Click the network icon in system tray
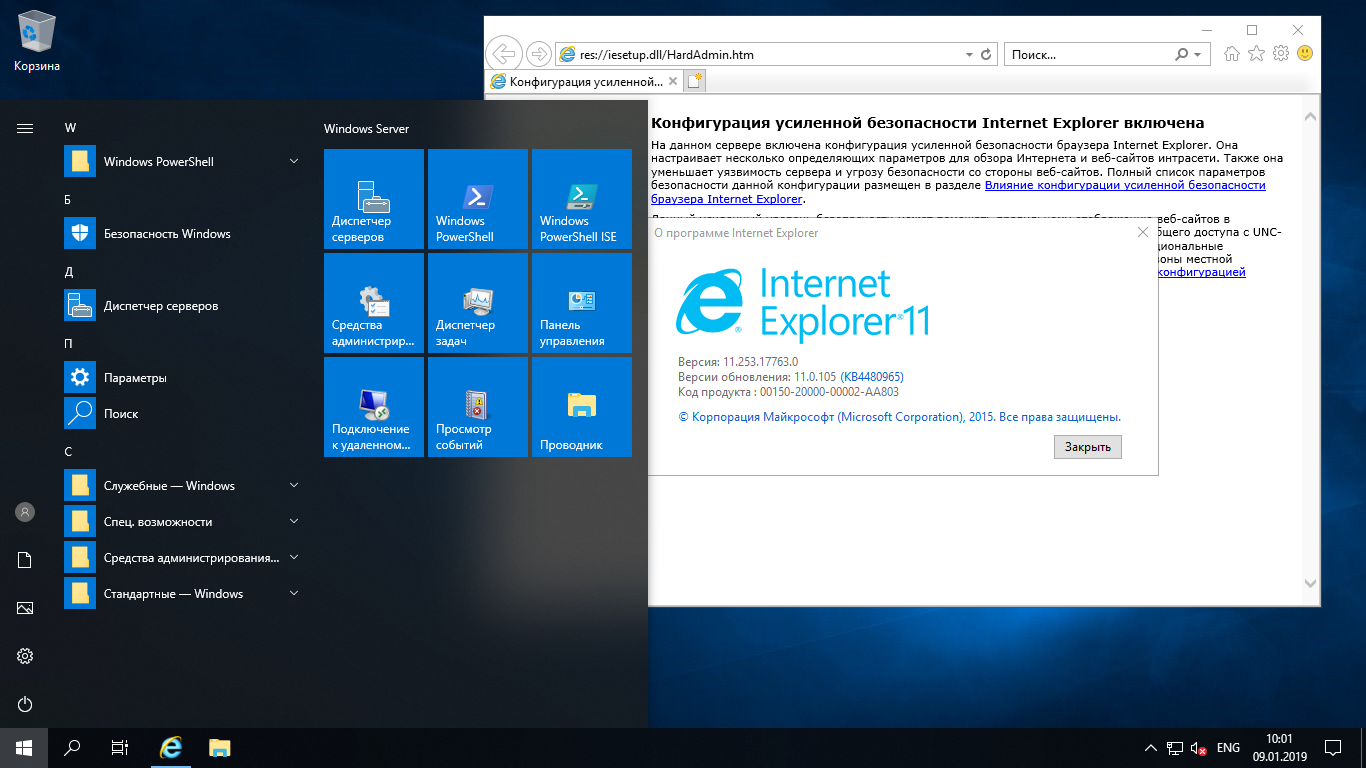 (x=1175, y=748)
